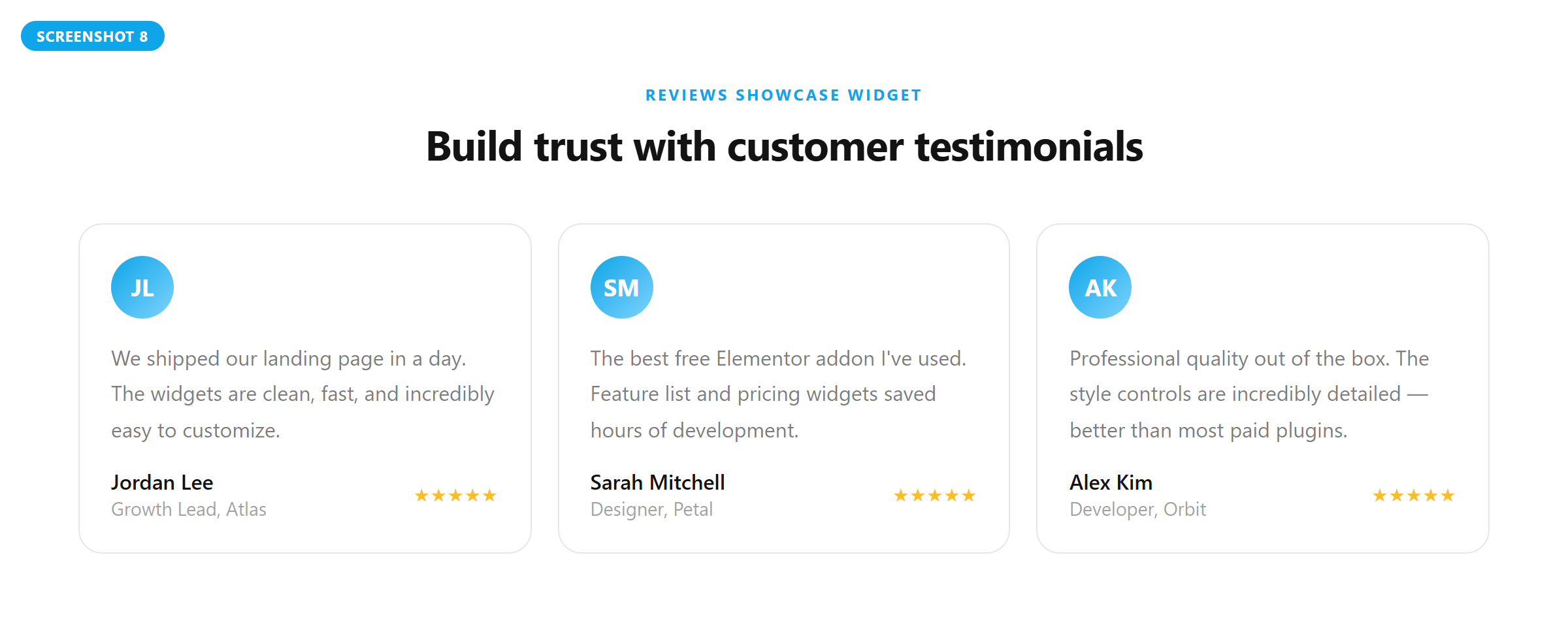Click the SM avatar circle
The width and height of the screenshot is (1568, 632).
[x=621, y=287]
